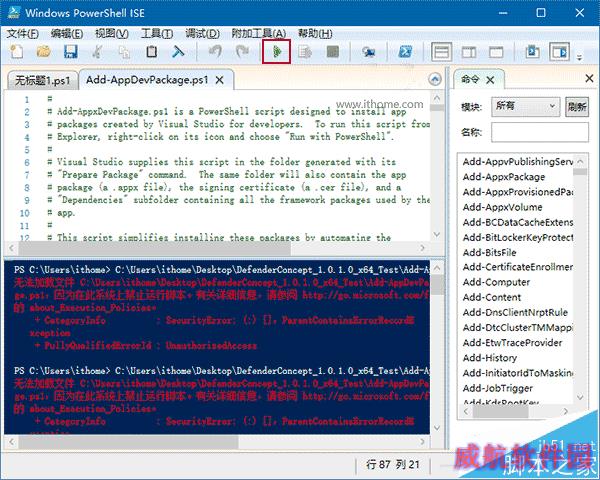Image resolution: width=600 pixels, height=480 pixels.
Task: Select Add-BCDataCacheExtension command
Action: click(517, 222)
